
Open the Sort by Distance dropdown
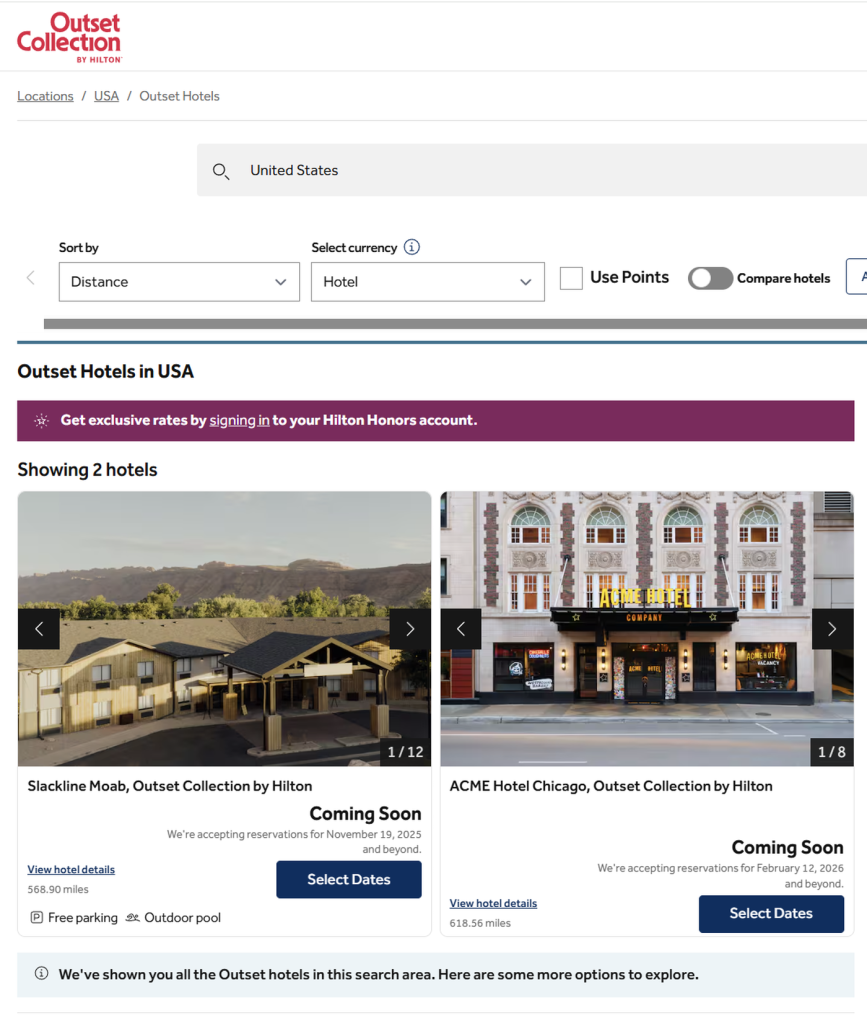179,282
